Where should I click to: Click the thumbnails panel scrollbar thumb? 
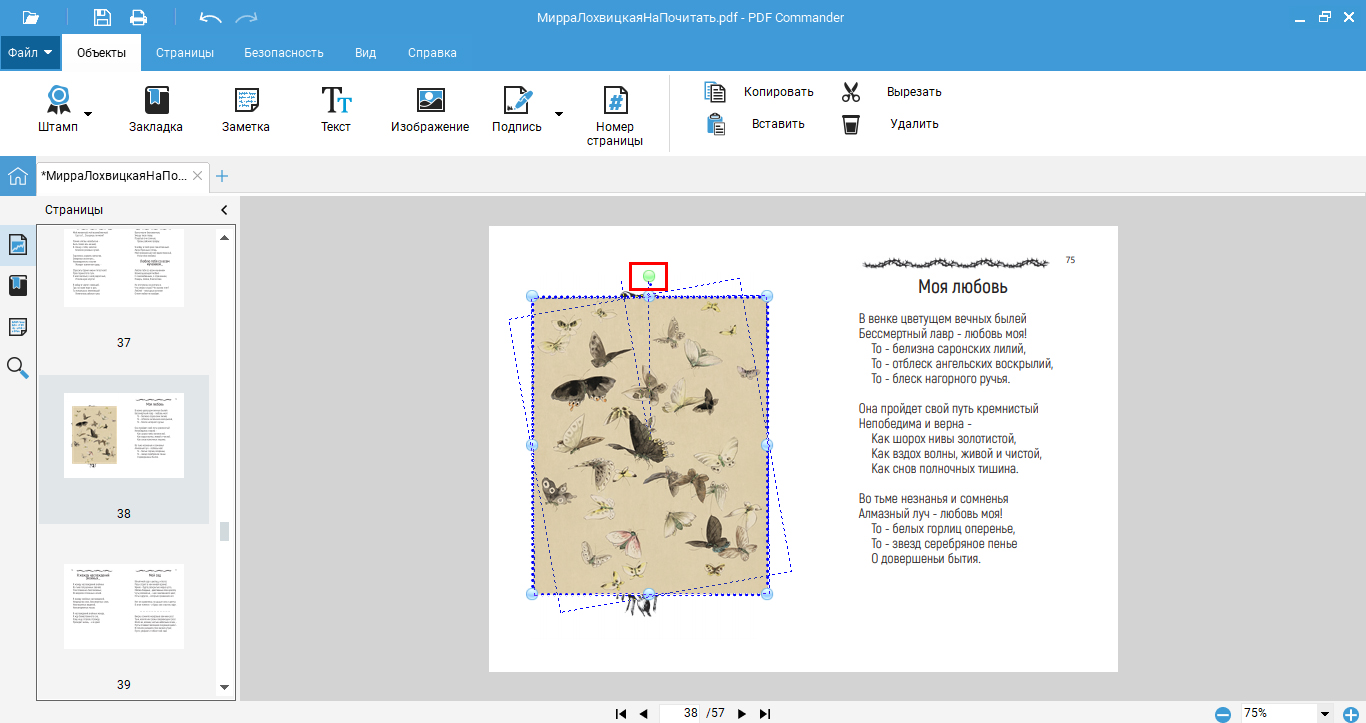pyautogui.click(x=224, y=530)
